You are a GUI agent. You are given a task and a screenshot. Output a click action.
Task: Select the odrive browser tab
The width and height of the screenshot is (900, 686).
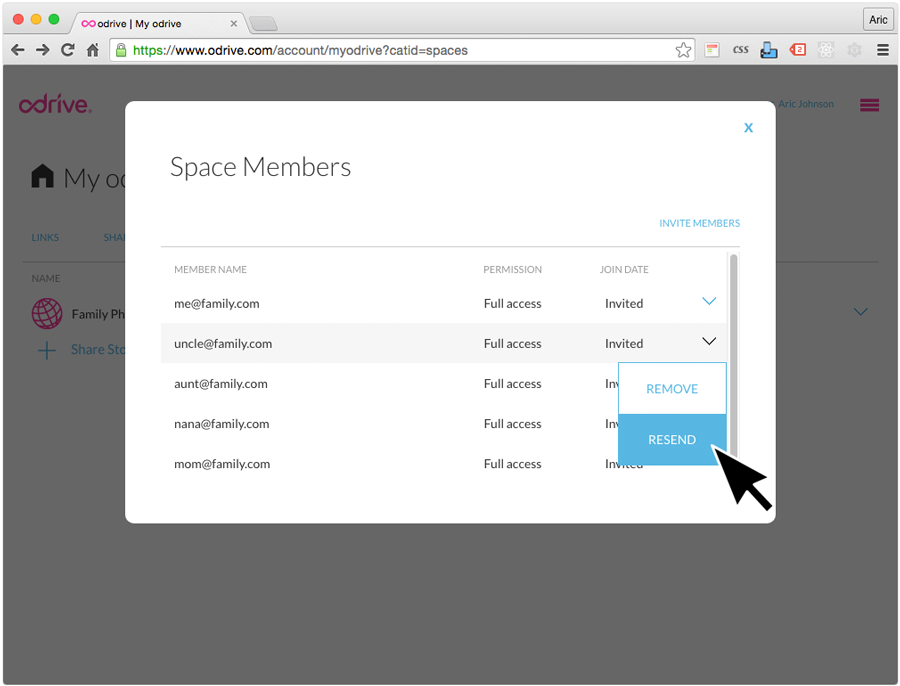coord(158,24)
